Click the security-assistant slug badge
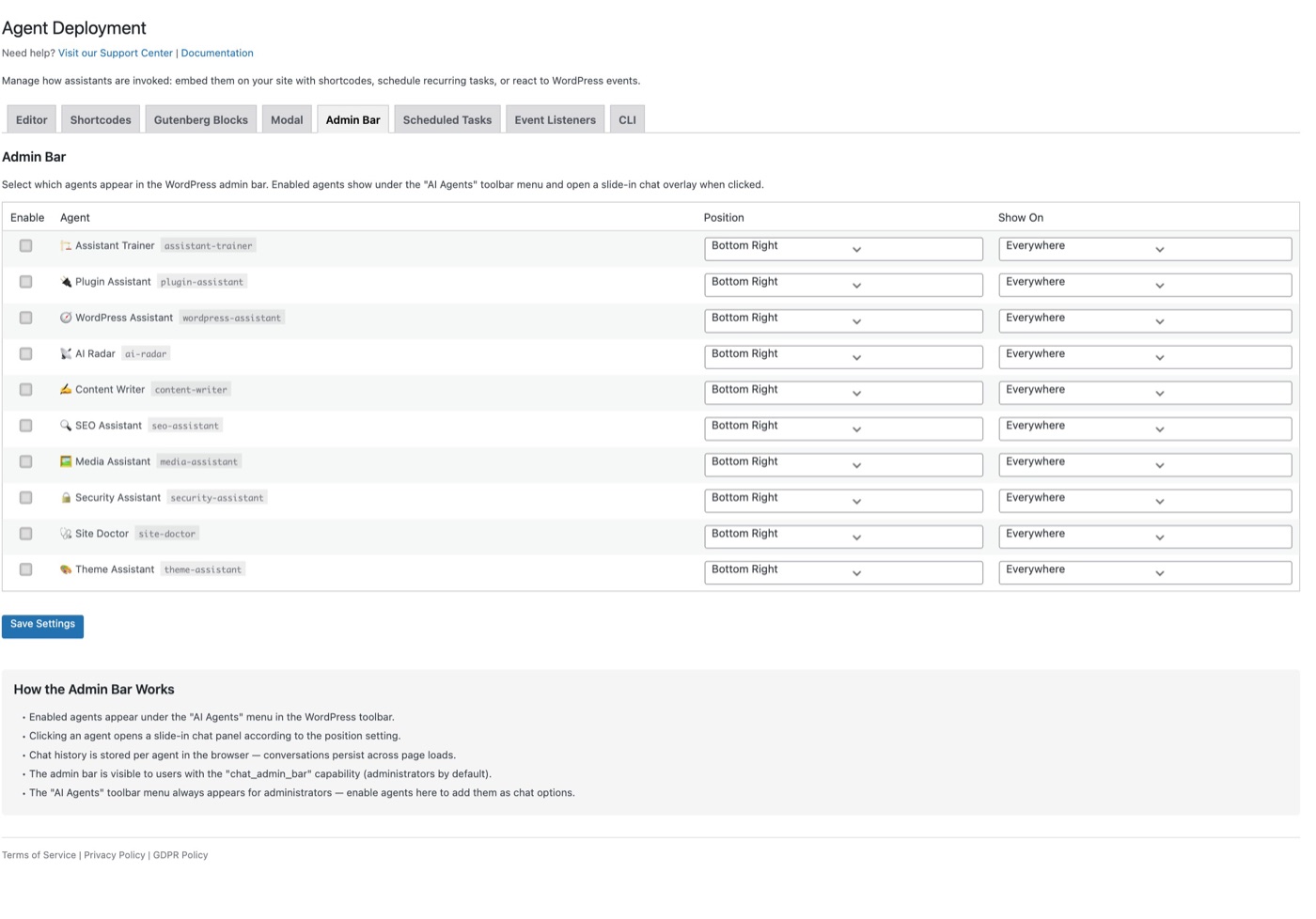 click(x=216, y=497)
